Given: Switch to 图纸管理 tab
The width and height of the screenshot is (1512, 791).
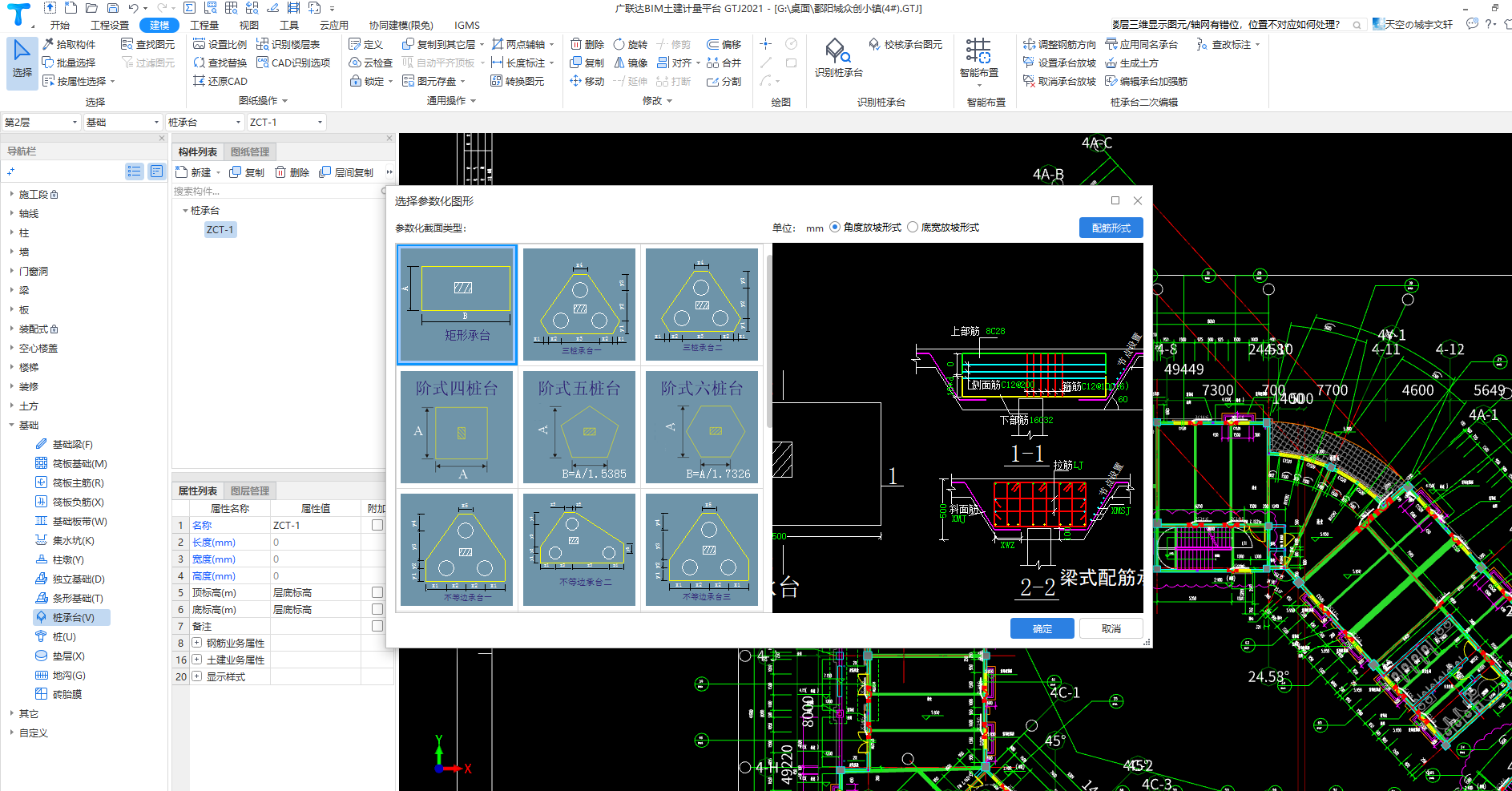Looking at the screenshot, I should click(x=250, y=151).
